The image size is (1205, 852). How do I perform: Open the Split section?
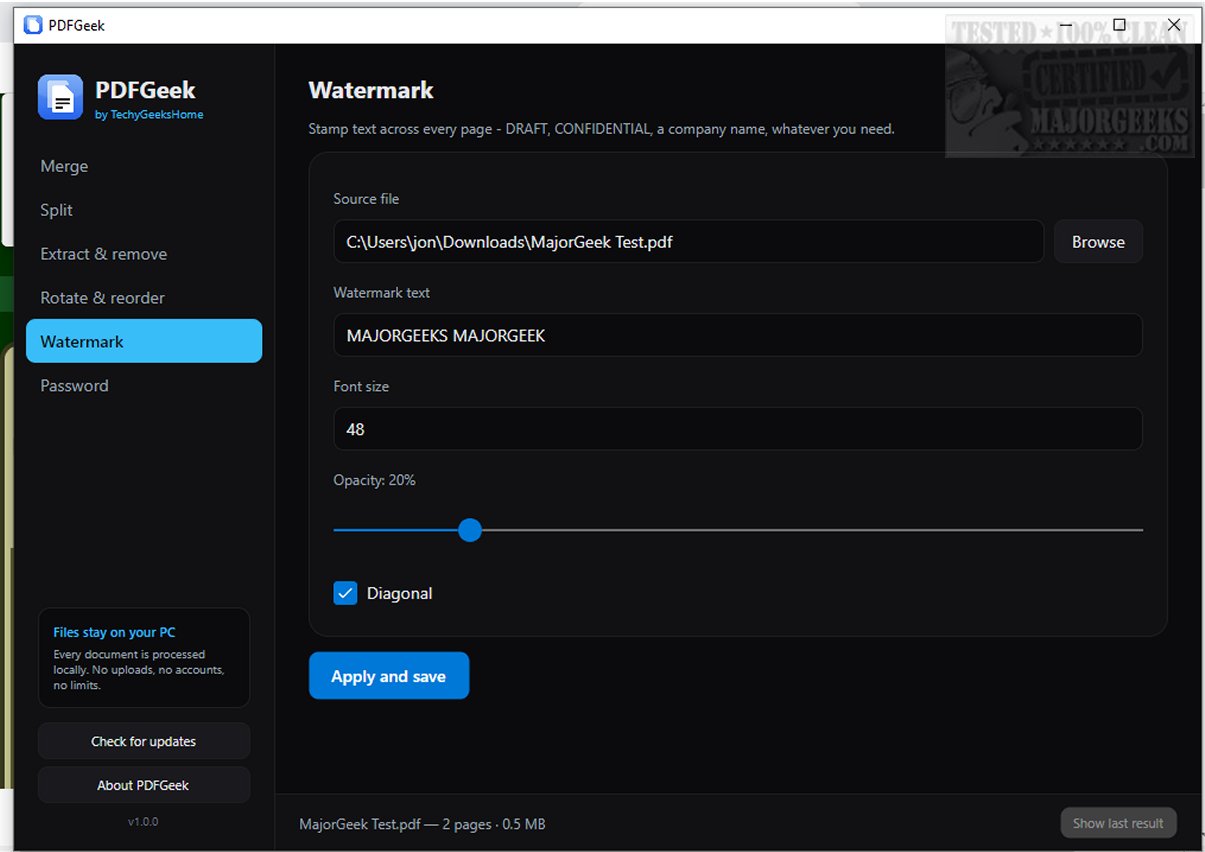click(144, 210)
